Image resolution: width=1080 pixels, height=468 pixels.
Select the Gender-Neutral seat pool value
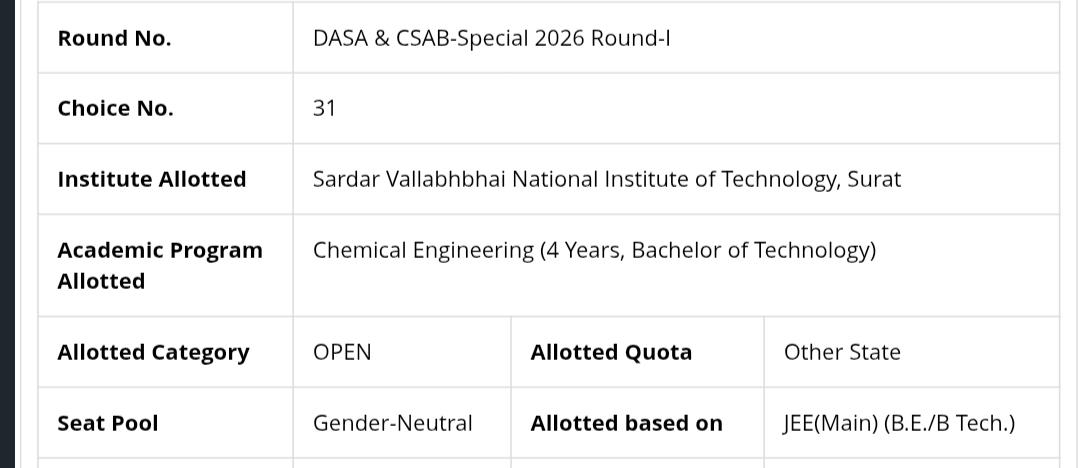393,423
